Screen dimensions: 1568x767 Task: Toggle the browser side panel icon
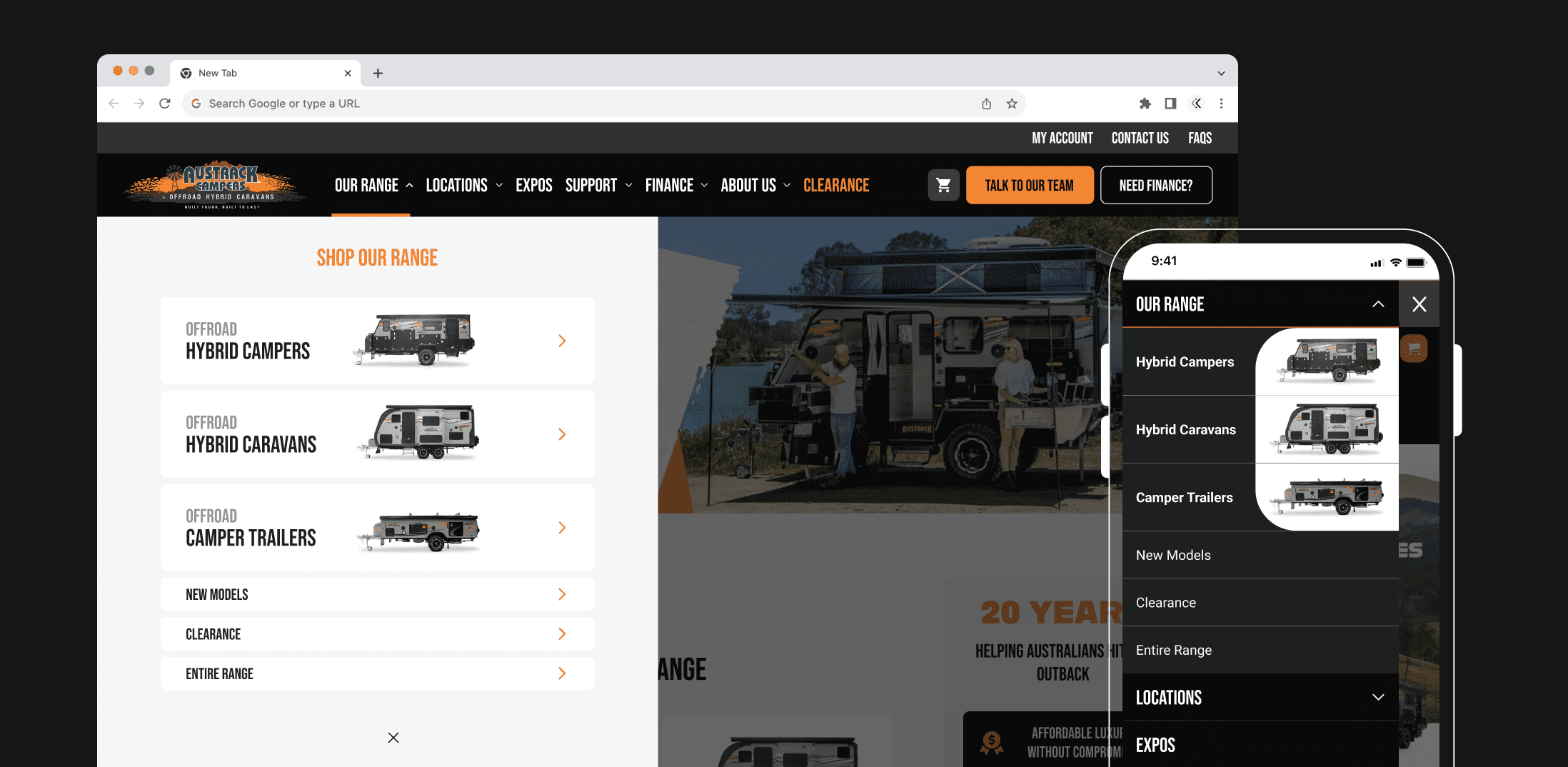point(1170,104)
